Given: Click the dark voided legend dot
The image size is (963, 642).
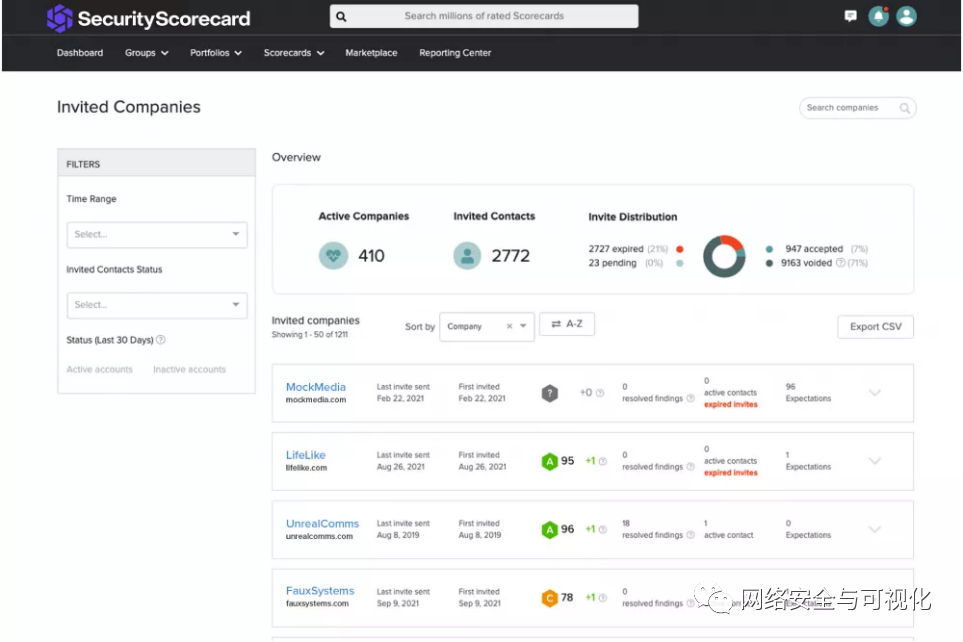Looking at the screenshot, I should (769, 263).
